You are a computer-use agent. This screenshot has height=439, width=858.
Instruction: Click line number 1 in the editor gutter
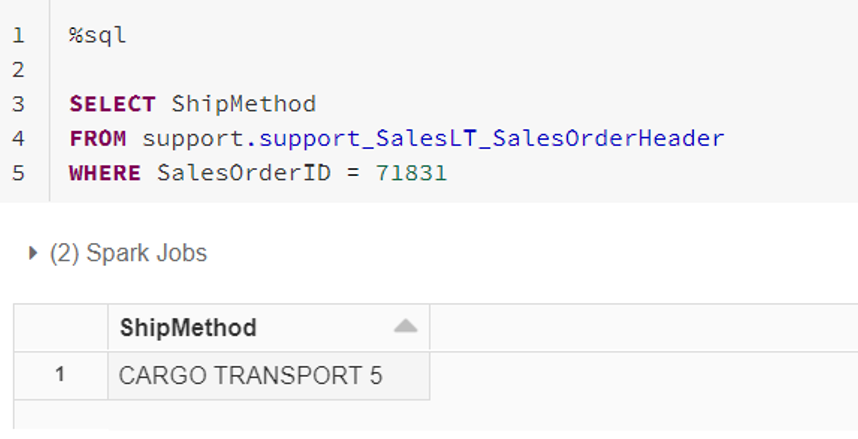(18, 36)
